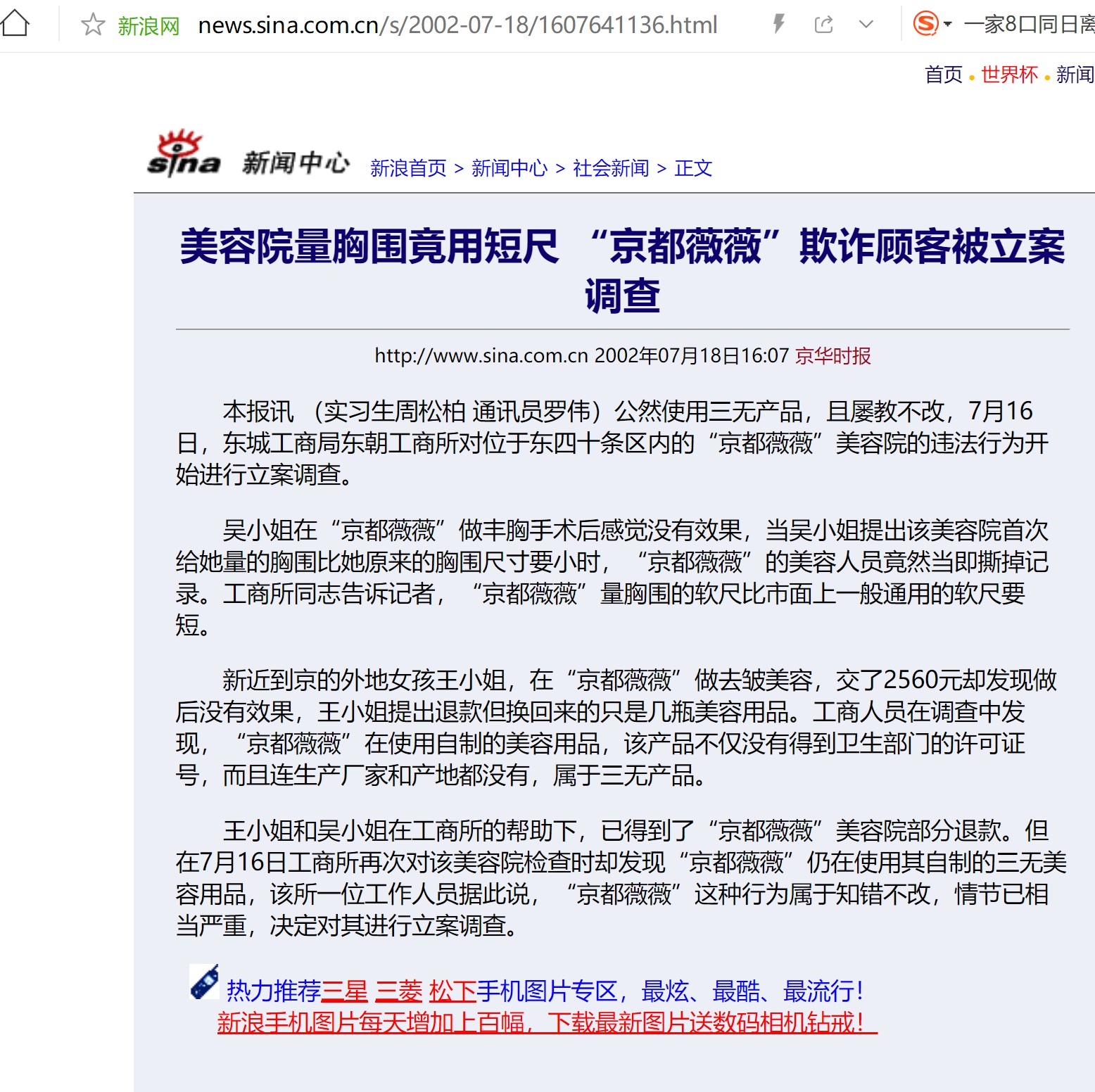Open 新浪手机图片每天增加上百幅 red link
Image resolution: width=1095 pixels, height=1092 pixels.
pos(547,1022)
